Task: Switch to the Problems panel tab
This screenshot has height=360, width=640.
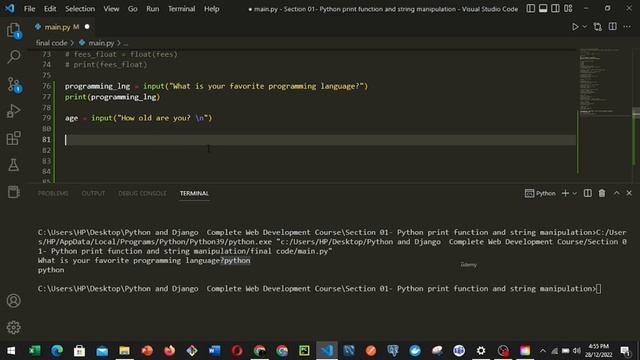Action: 53,193
